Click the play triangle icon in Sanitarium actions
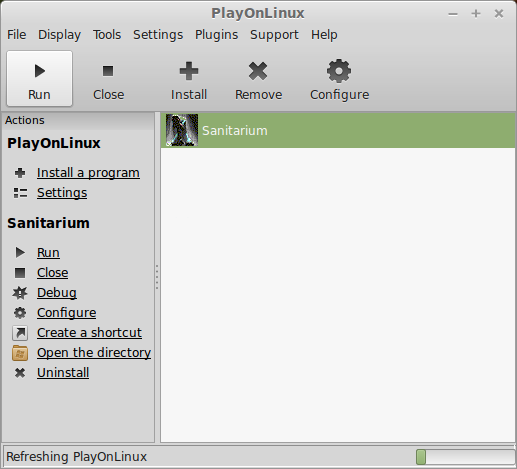Viewport: 517px width, 469px height. 20,252
